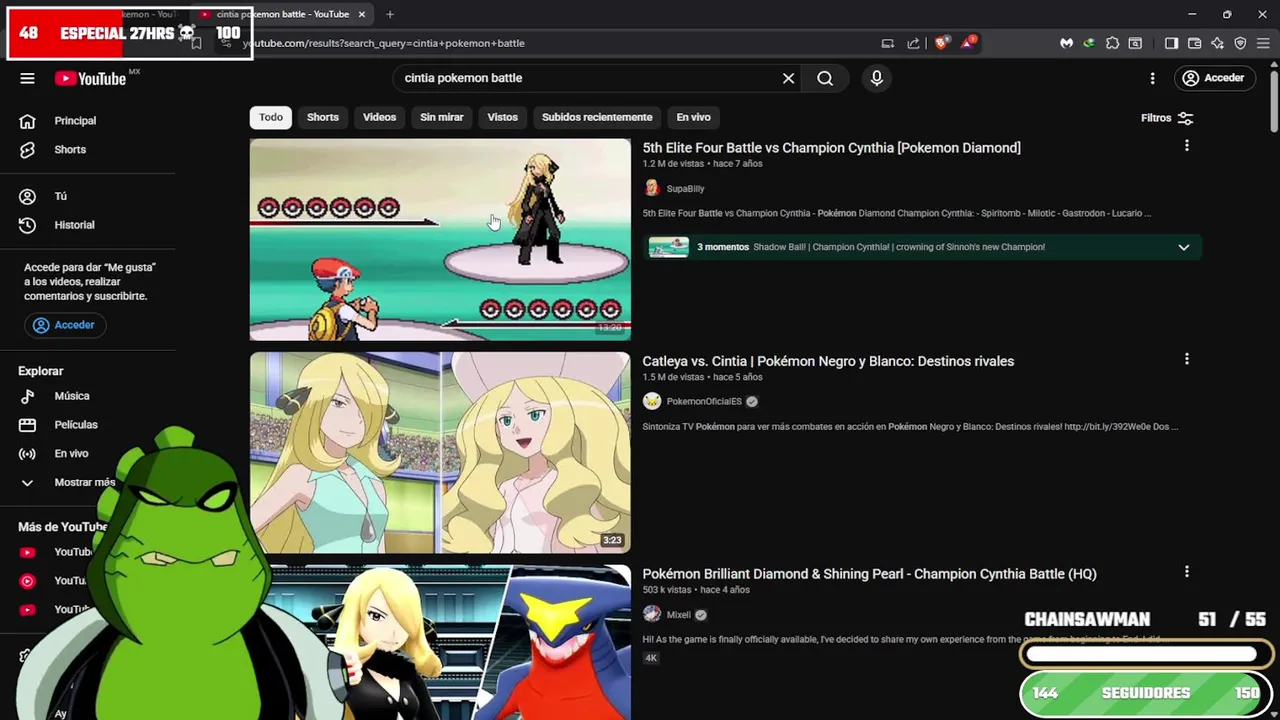Open Brave VPN shield icon
1280x720 pixels.
1240,43
